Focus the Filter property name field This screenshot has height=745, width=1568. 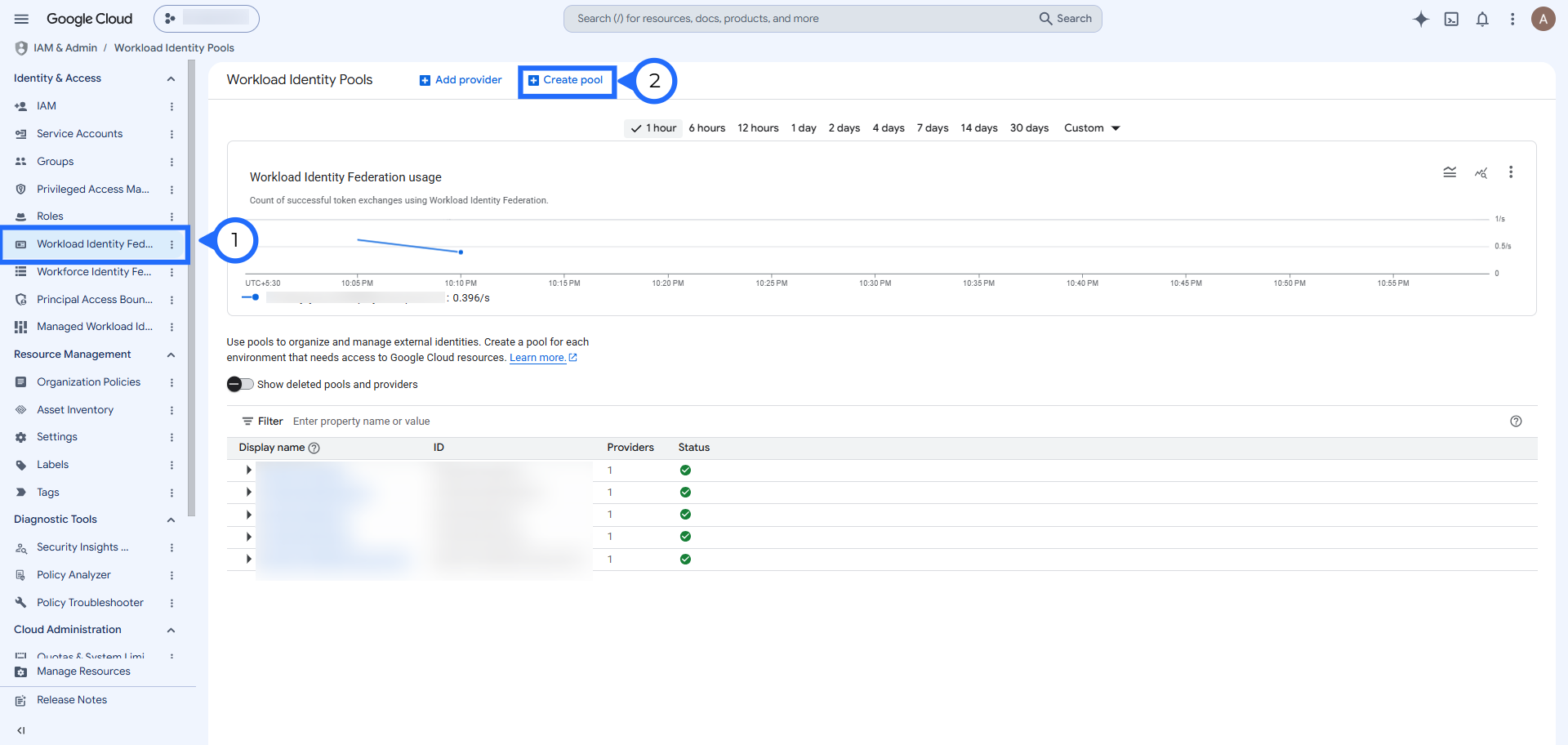pyautogui.click(x=898, y=422)
